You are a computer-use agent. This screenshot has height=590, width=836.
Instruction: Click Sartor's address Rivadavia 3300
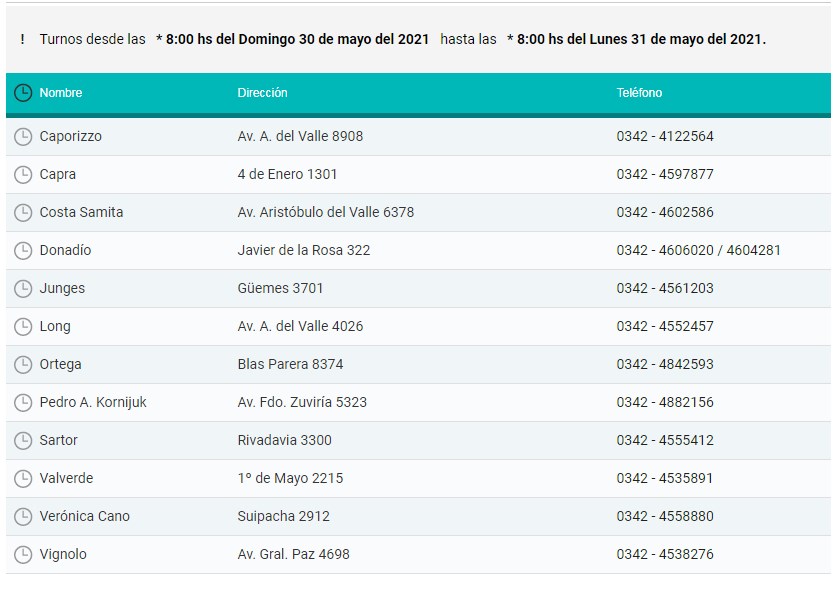[284, 440]
